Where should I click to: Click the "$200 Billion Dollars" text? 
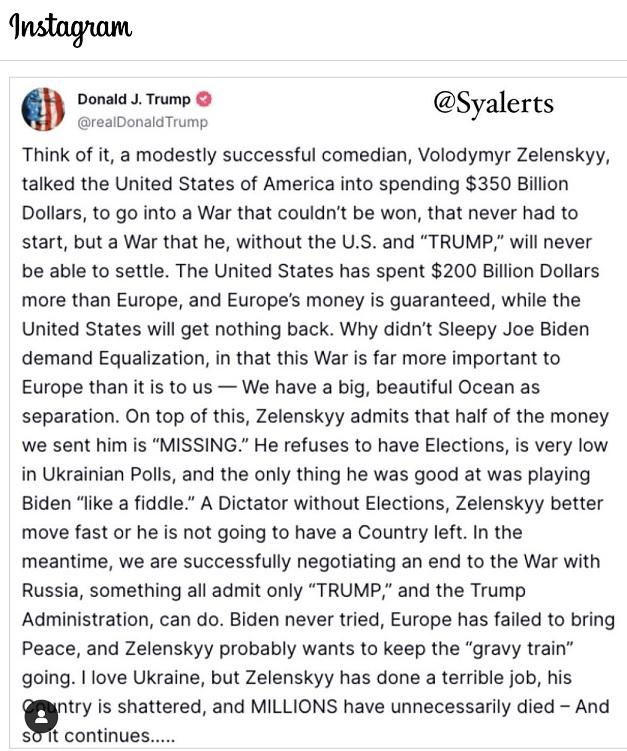pos(515,271)
